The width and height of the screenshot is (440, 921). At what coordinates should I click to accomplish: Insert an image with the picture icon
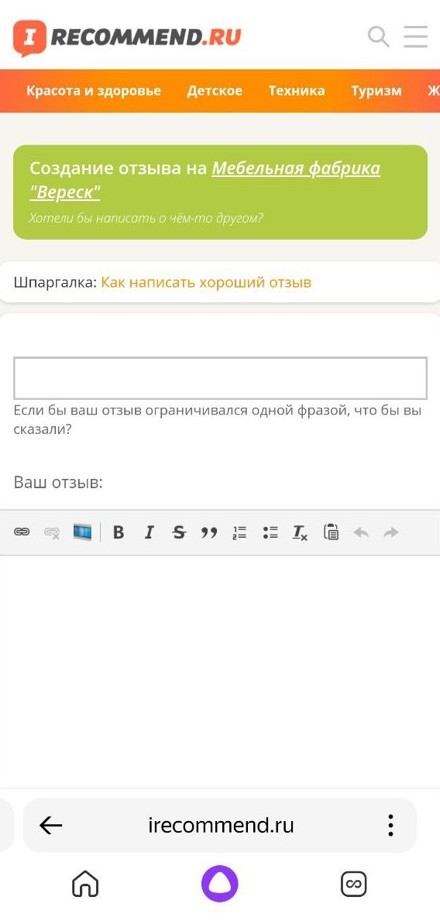[x=83, y=532]
